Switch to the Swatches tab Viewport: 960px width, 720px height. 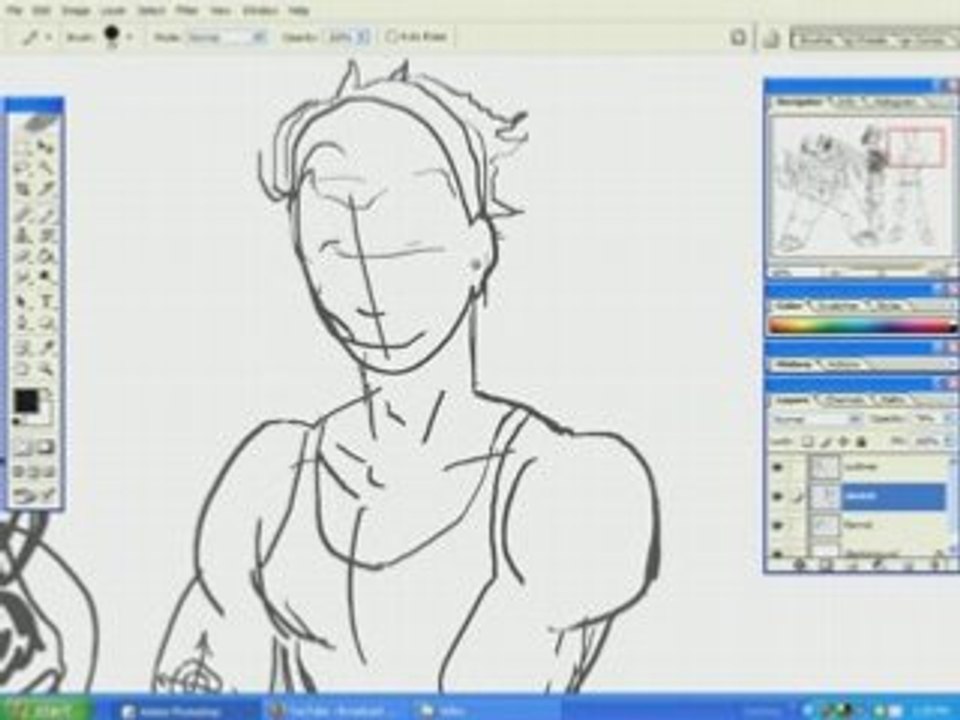[839, 306]
